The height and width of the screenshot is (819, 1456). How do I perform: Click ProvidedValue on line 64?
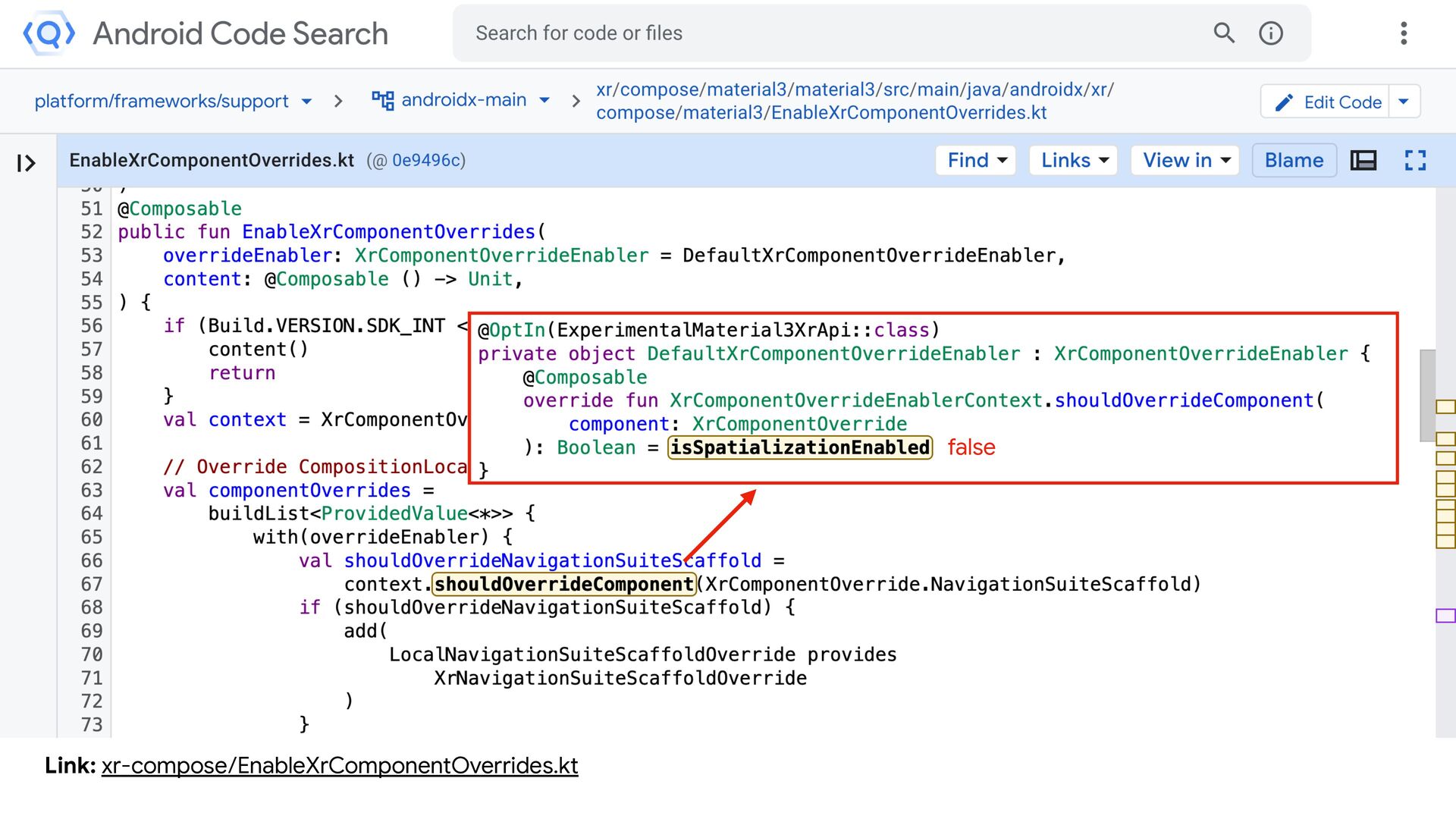(x=394, y=513)
